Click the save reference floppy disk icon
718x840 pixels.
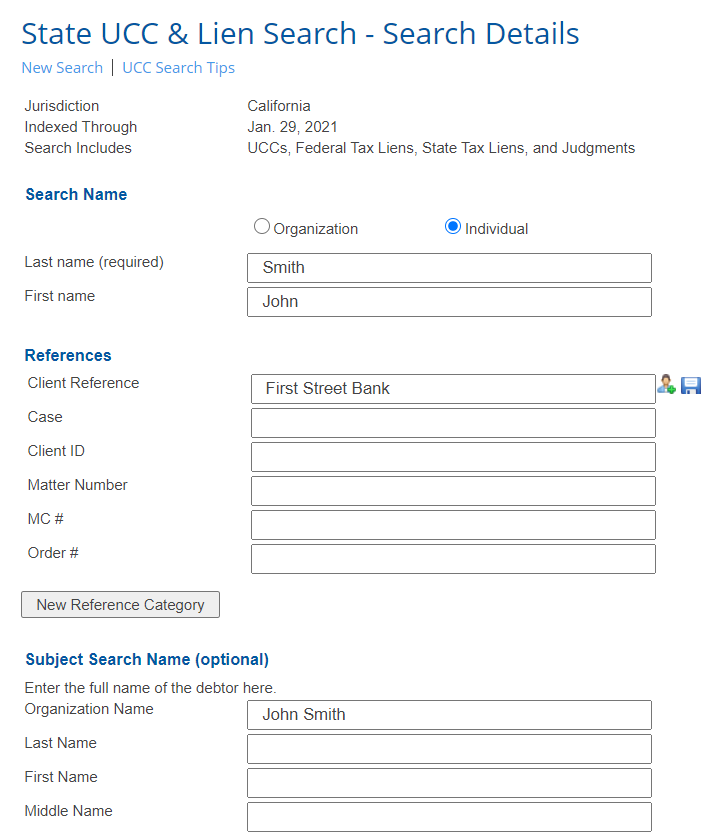(691, 385)
